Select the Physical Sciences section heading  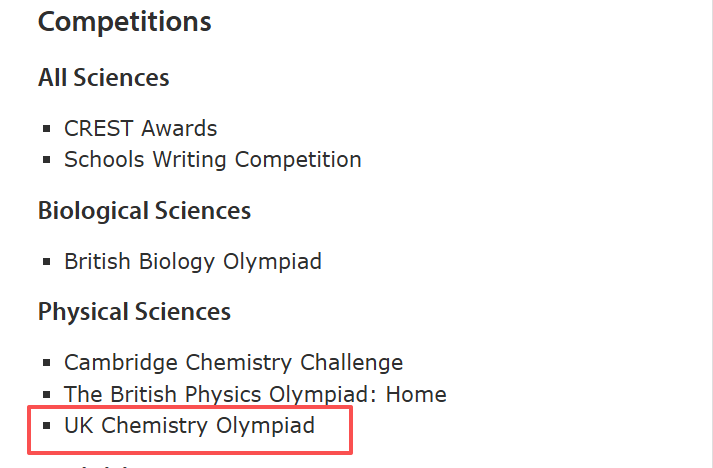click(x=134, y=312)
